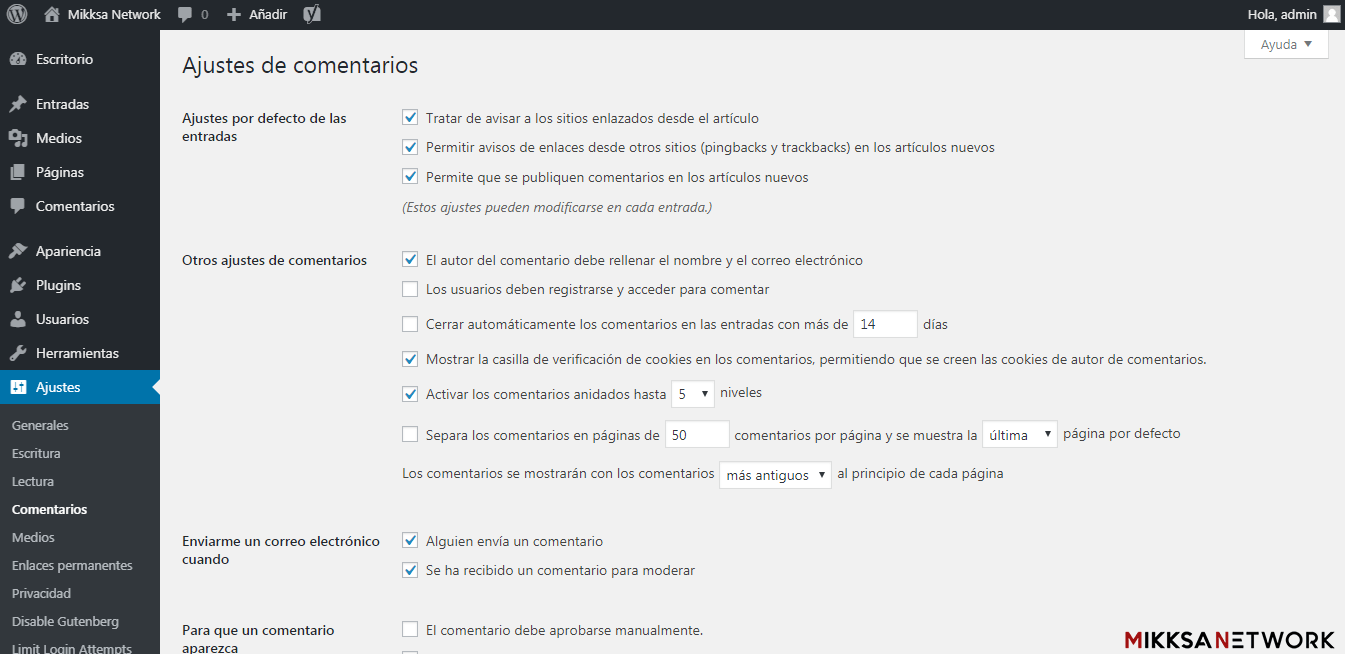Open the Yoast SEO toolbar icon
This screenshot has width=1345, height=654.
(x=312, y=14)
